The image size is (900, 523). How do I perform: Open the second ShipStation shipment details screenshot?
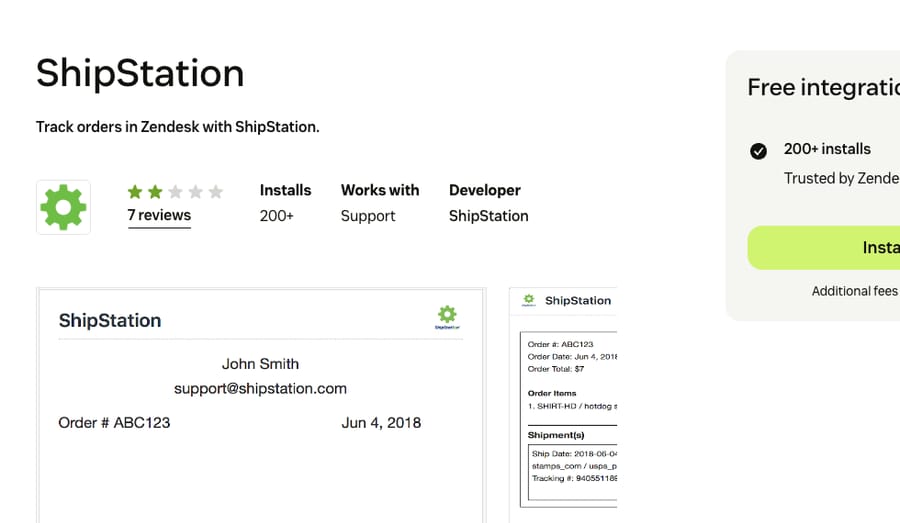563,405
